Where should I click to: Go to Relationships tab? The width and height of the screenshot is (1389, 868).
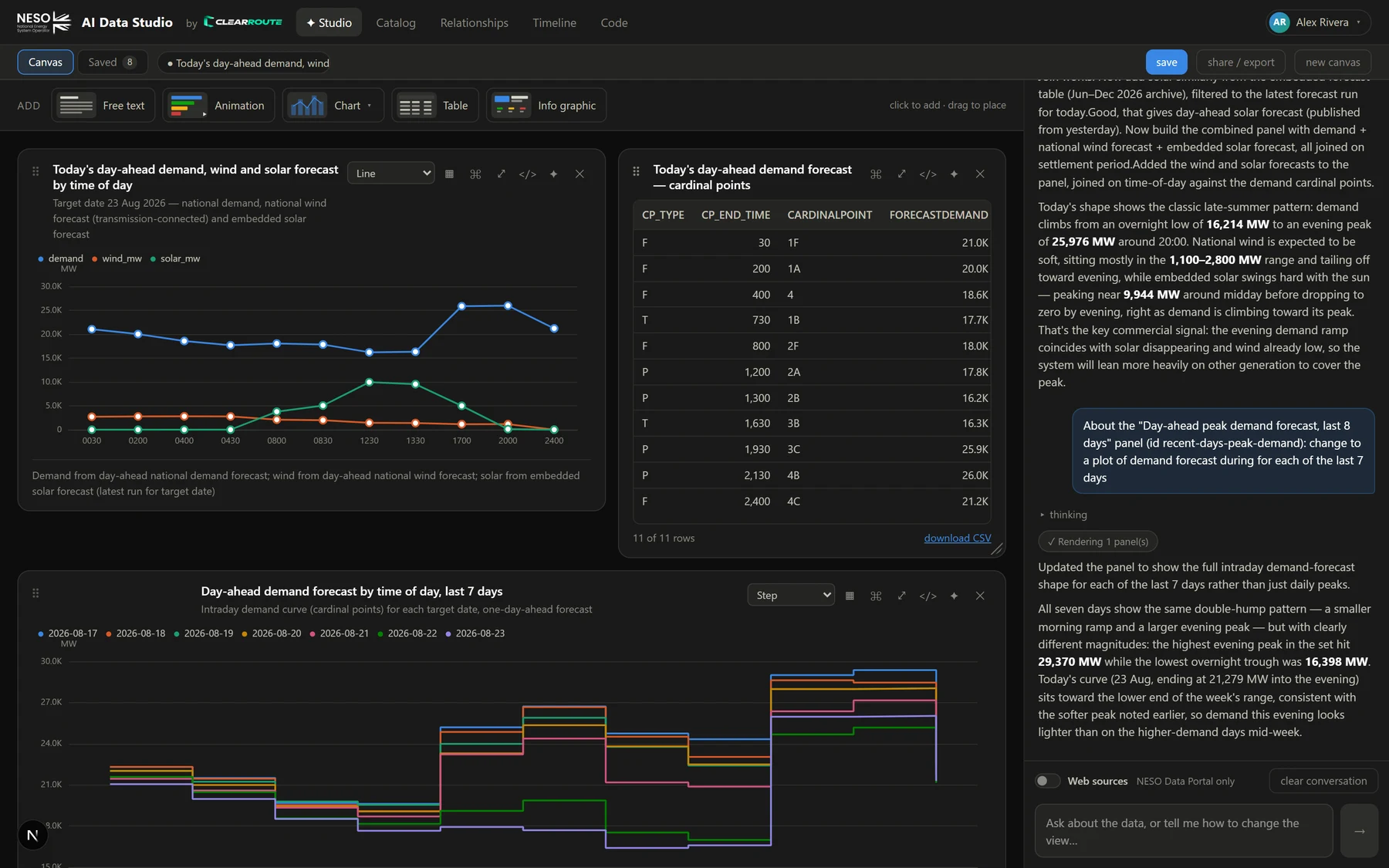click(474, 23)
